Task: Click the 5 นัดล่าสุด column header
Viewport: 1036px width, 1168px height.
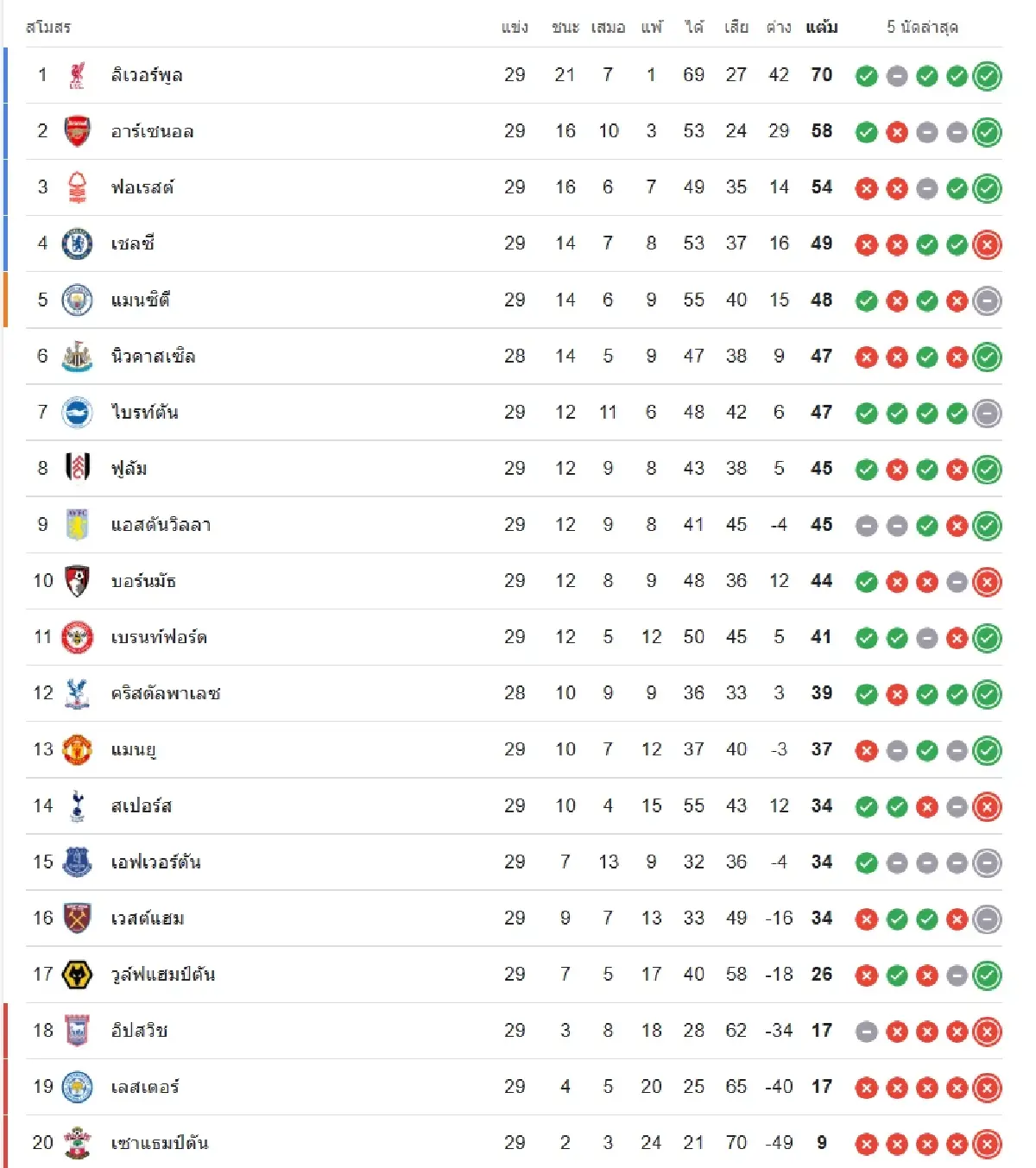Action: click(922, 28)
